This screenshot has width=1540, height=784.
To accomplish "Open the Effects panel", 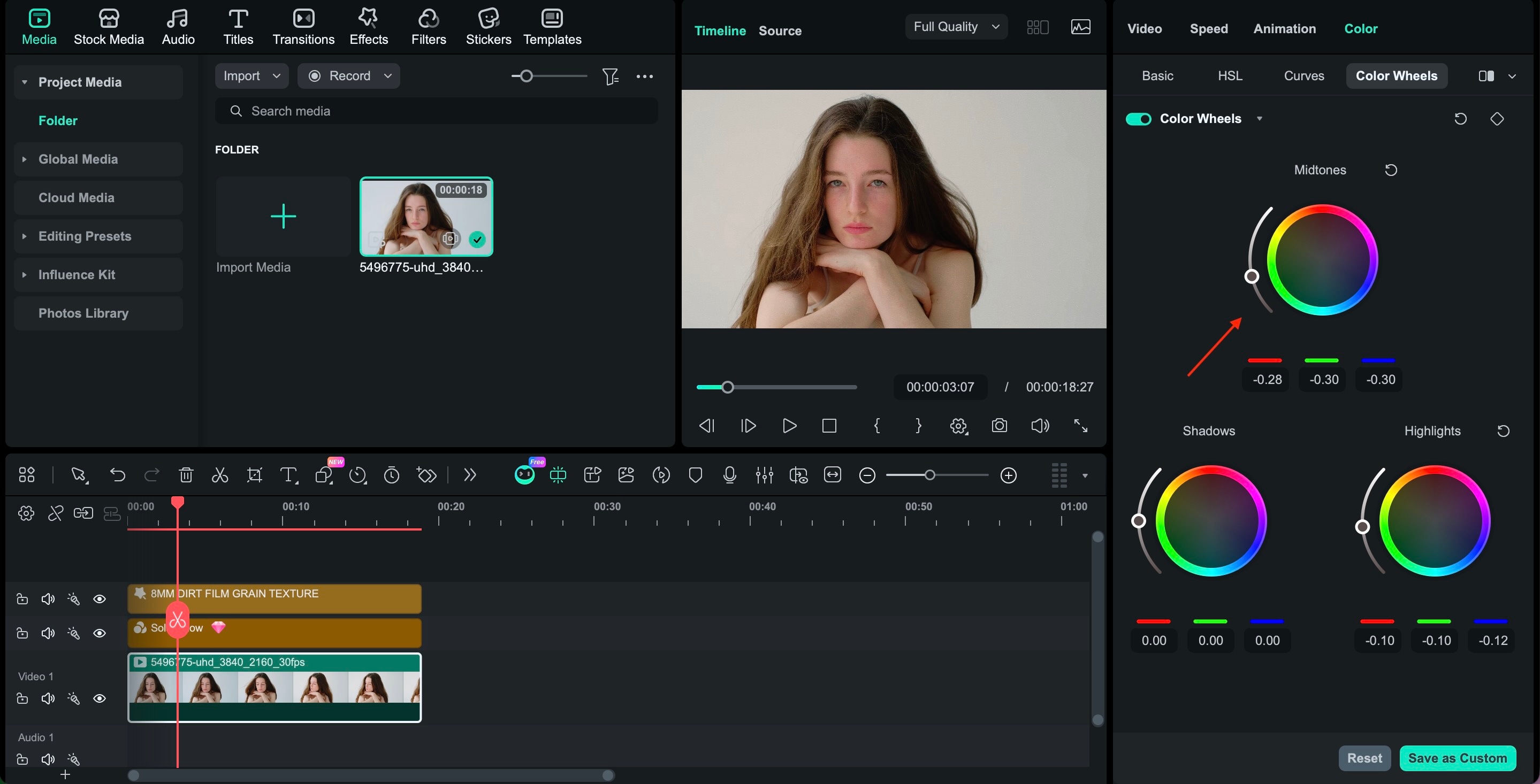I will pyautogui.click(x=368, y=26).
